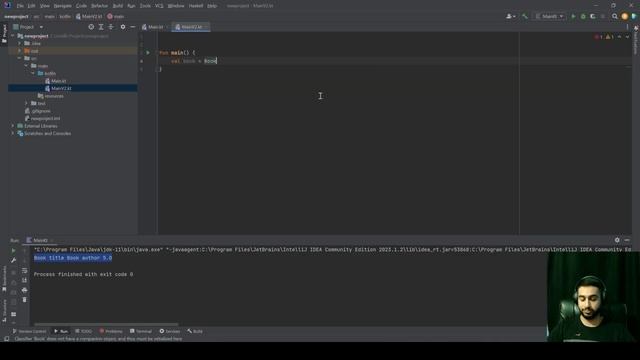
Task: Open the View menu
Action: pos(44,6)
